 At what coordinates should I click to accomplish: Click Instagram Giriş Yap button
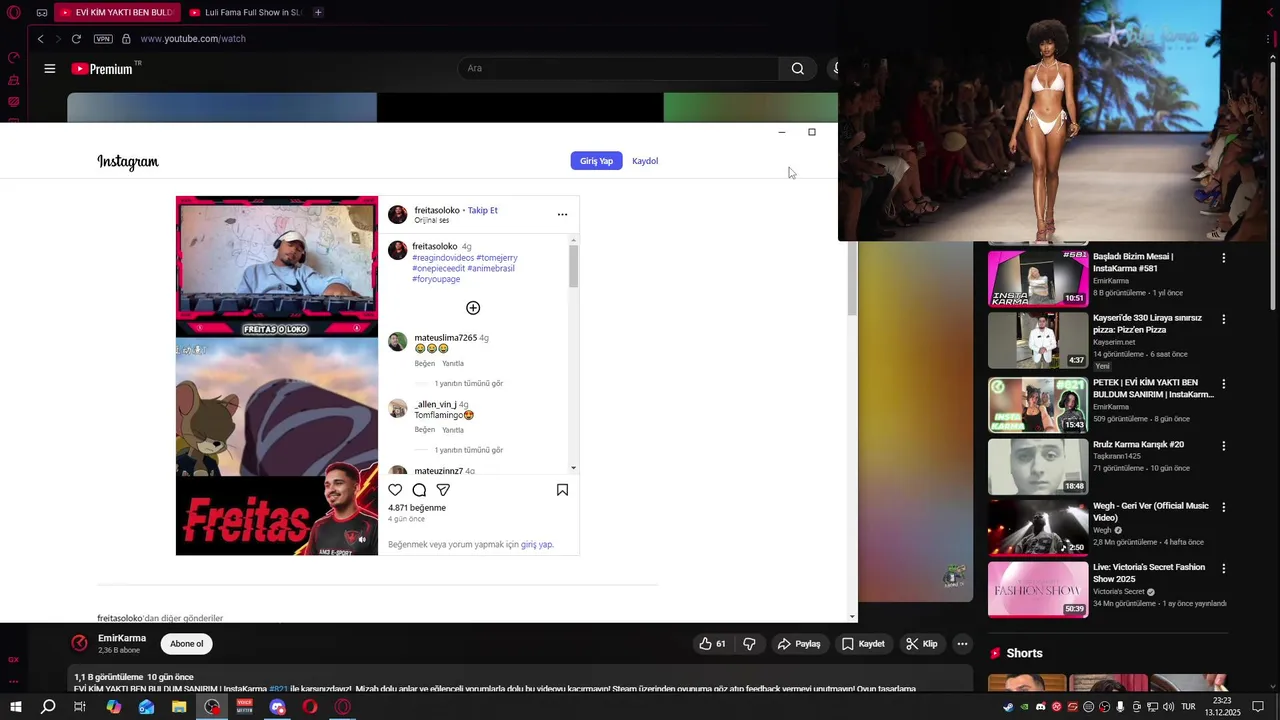pyautogui.click(x=596, y=161)
